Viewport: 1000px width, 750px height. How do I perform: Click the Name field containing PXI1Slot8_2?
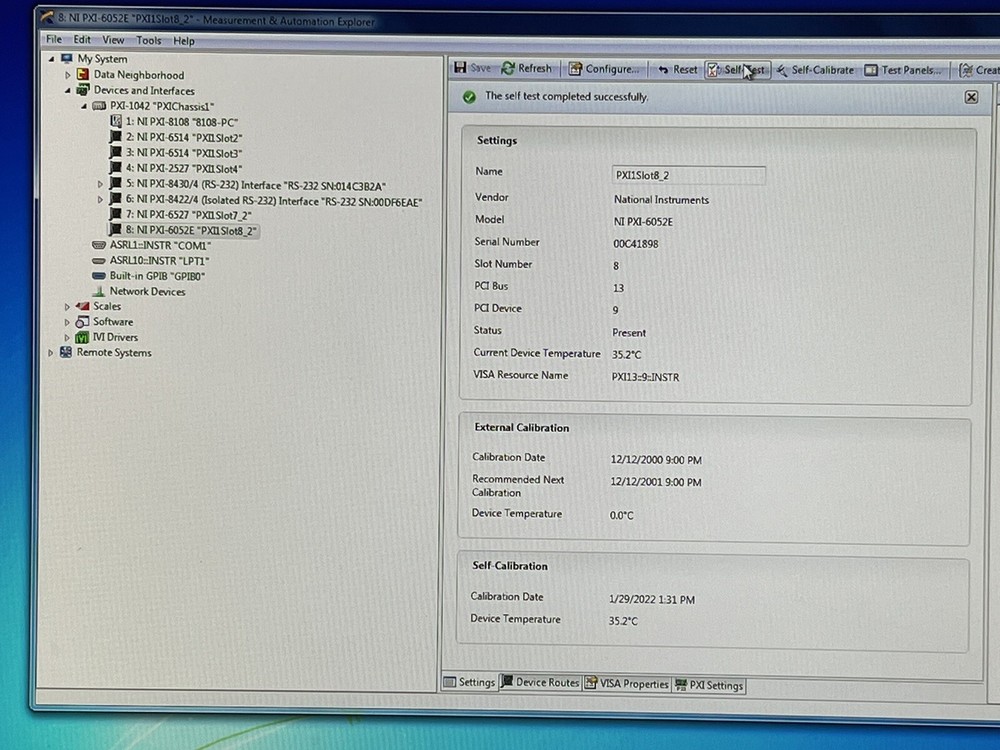click(688, 175)
